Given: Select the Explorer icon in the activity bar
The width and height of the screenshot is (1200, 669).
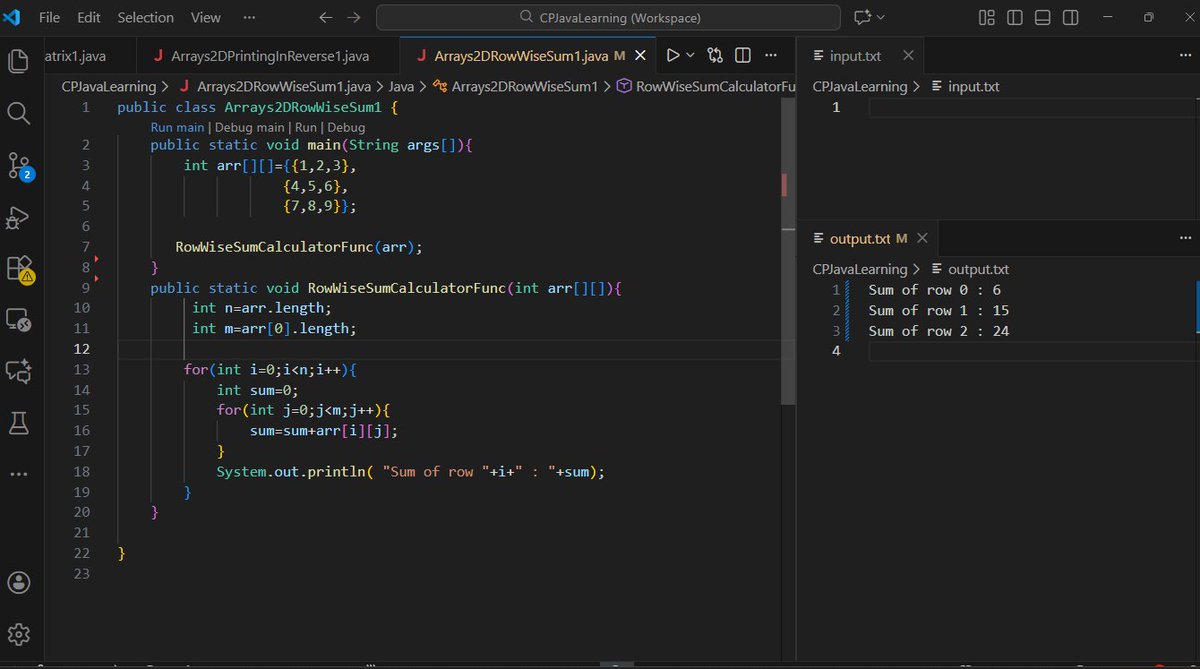Looking at the screenshot, I should 19,61.
